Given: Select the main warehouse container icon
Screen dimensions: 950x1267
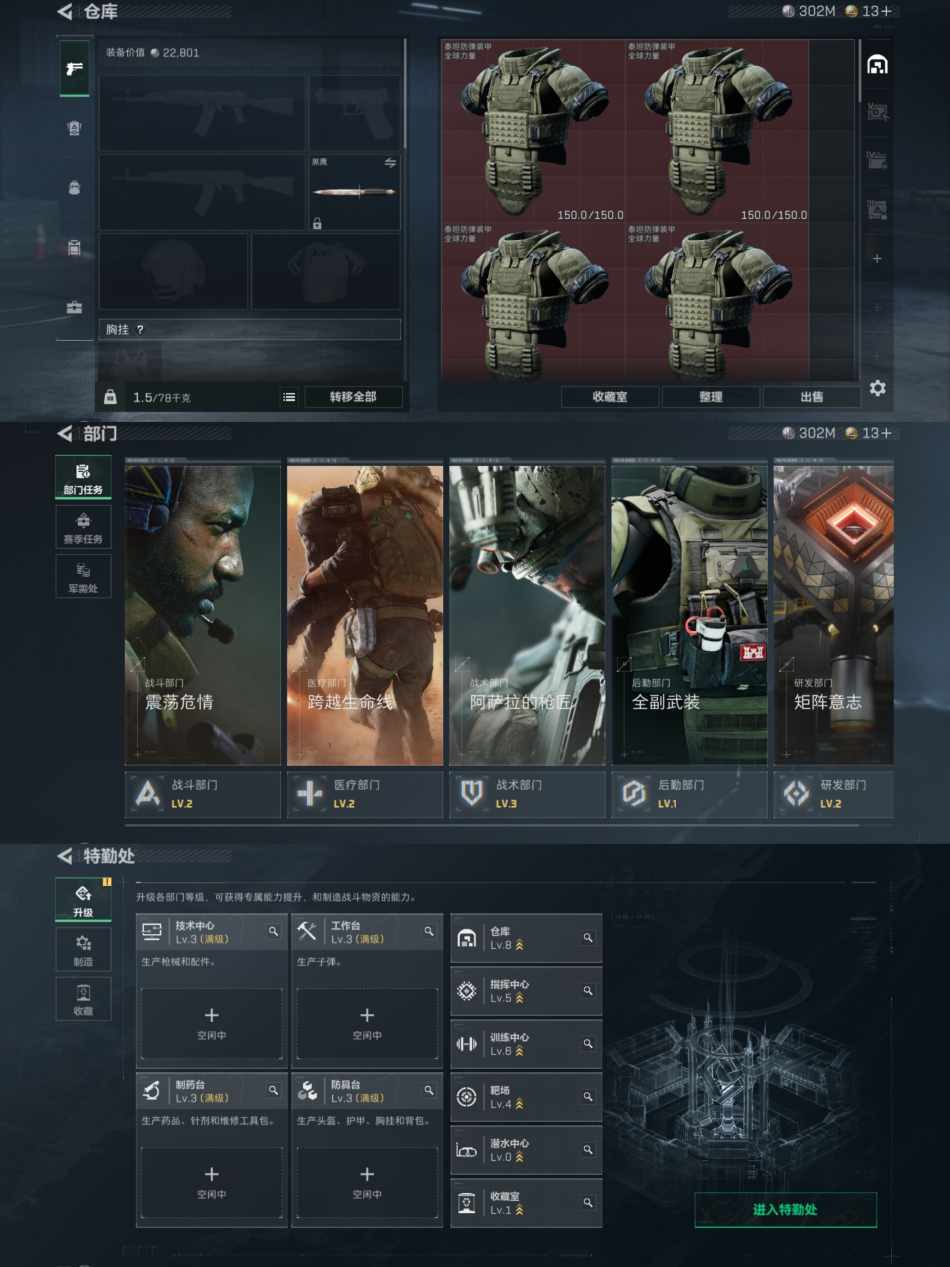Looking at the screenshot, I should [x=877, y=65].
